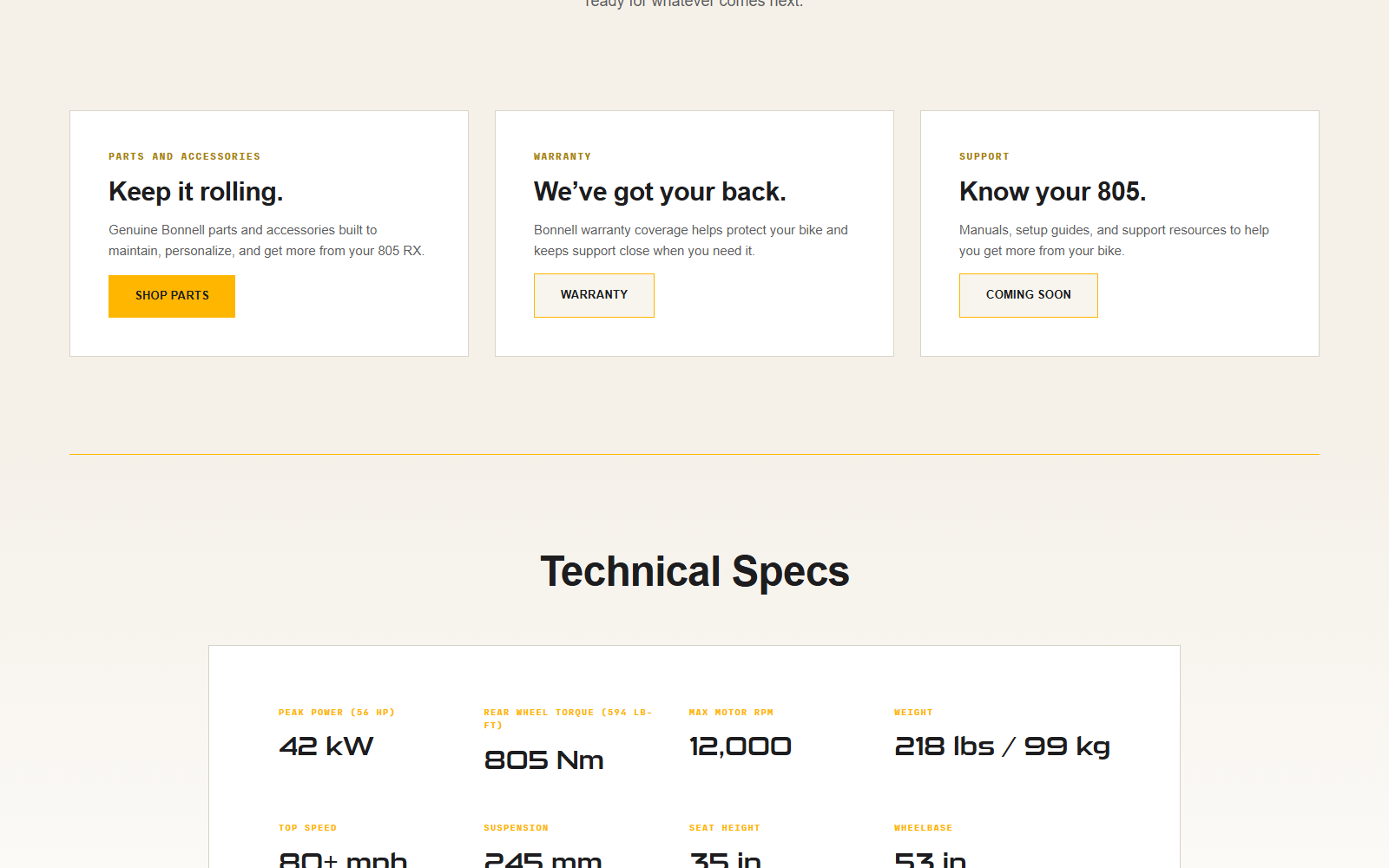Click the SEAT HEIGHT label
This screenshot has width=1389, height=868.
[725, 828]
